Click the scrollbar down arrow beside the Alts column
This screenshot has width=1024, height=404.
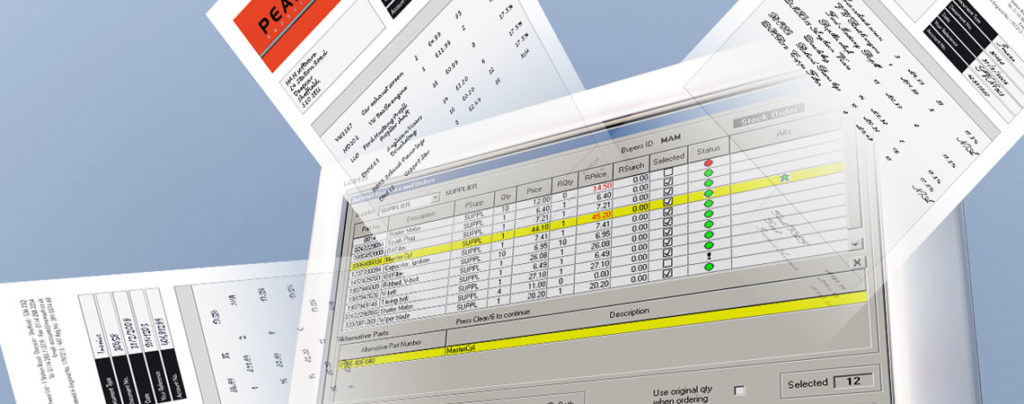pyautogui.click(x=856, y=243)
